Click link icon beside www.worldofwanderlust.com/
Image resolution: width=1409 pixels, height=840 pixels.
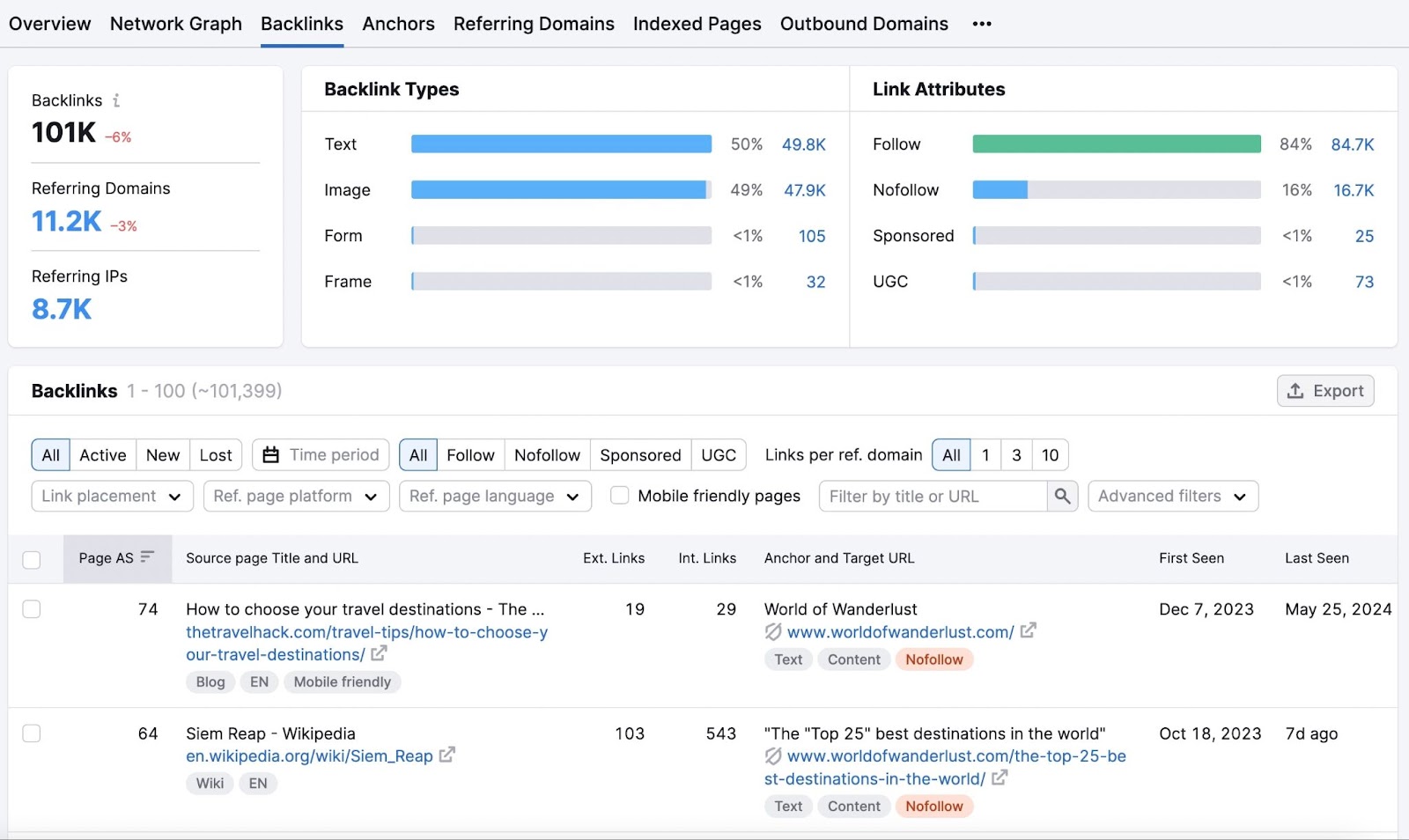click(x=773, y=631)
